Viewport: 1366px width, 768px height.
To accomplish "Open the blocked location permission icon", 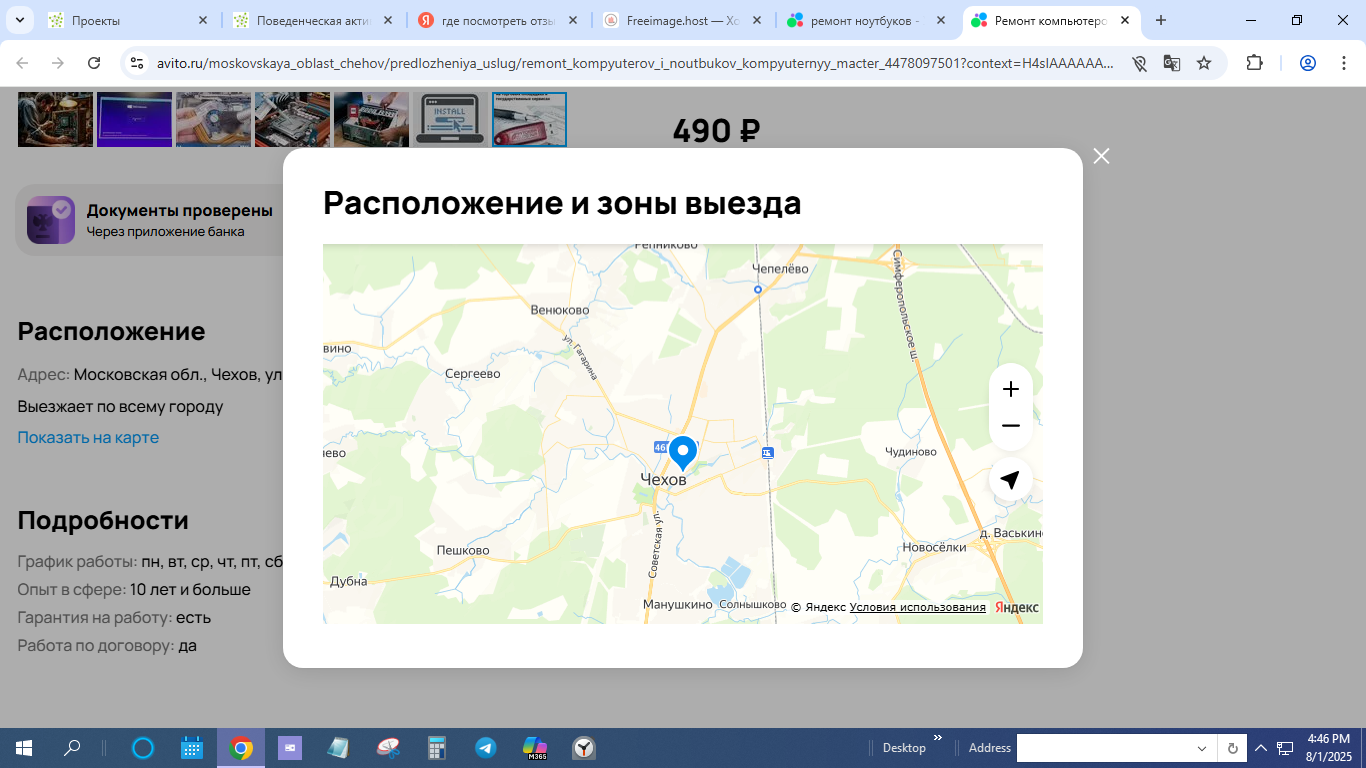I will point(1139,63).
